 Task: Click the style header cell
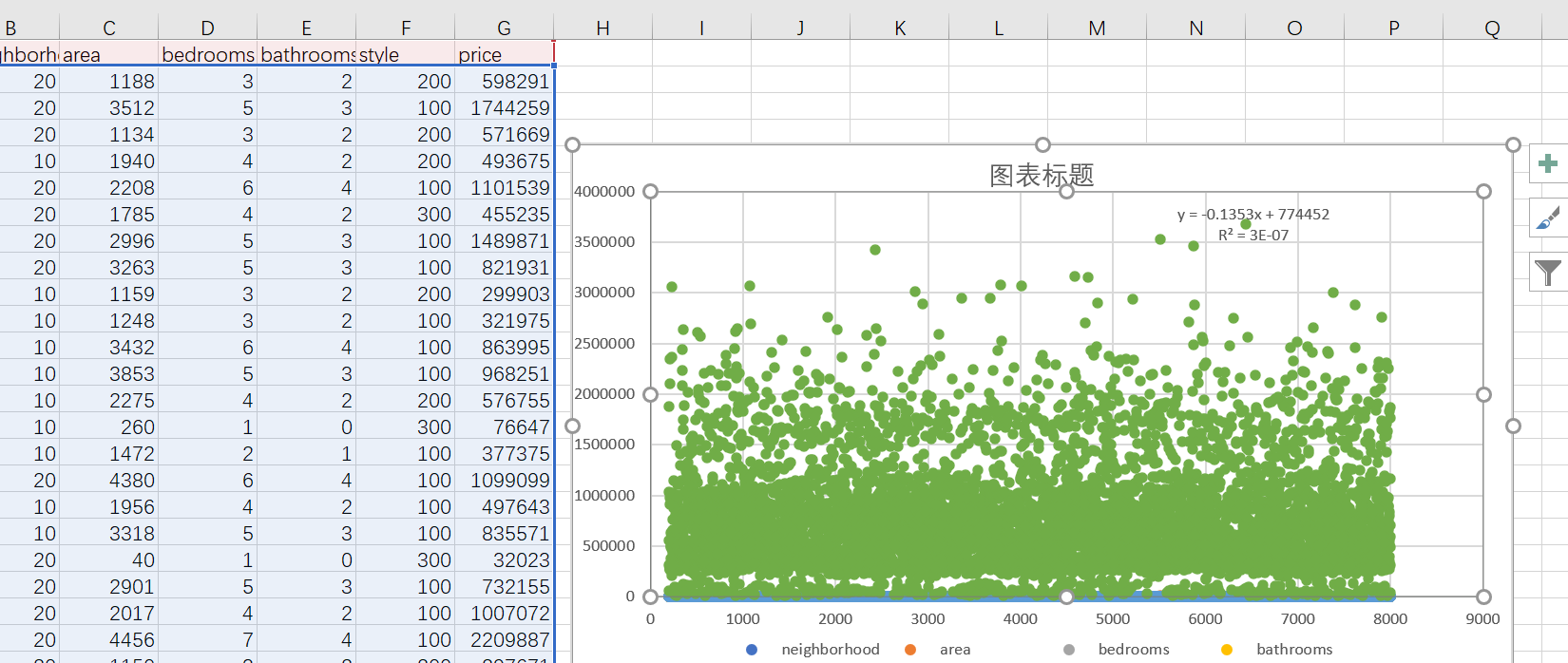point(405,54)
